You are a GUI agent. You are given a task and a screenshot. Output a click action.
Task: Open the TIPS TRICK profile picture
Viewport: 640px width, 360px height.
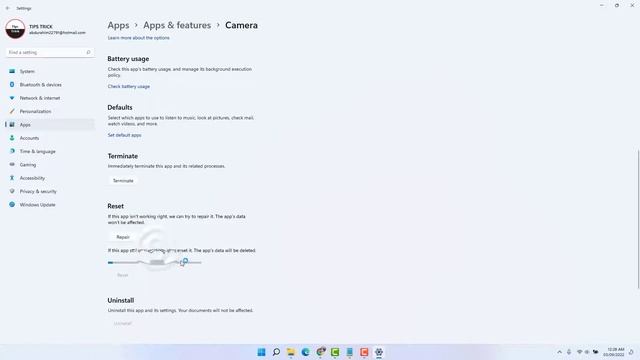pos(15,29)
